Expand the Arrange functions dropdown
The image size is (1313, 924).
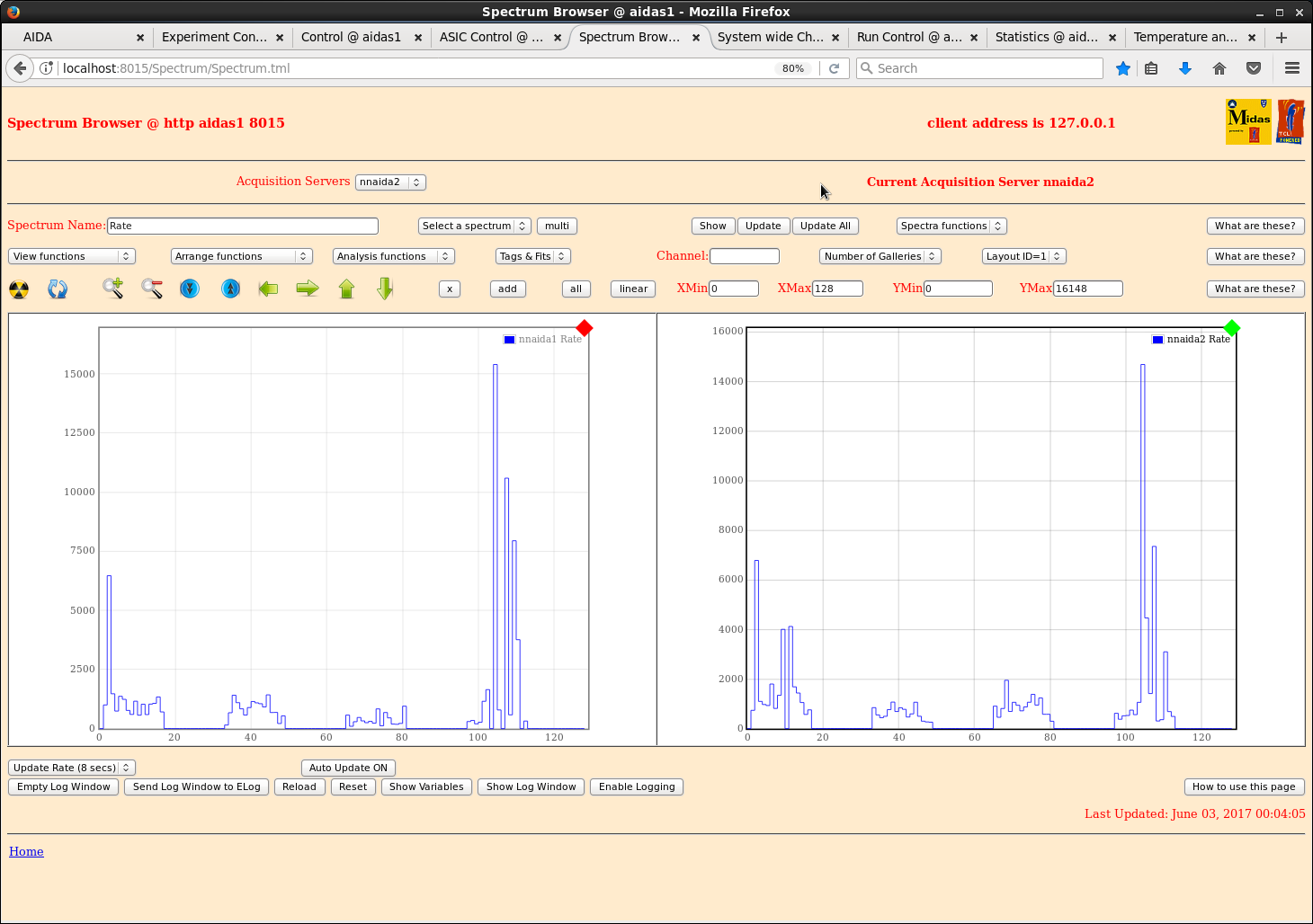(x=241, y=256)
